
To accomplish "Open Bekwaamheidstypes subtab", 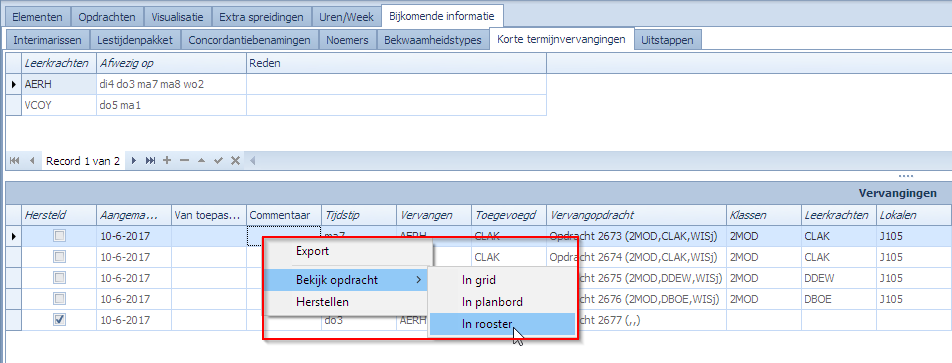I will [x=432, y=41].
